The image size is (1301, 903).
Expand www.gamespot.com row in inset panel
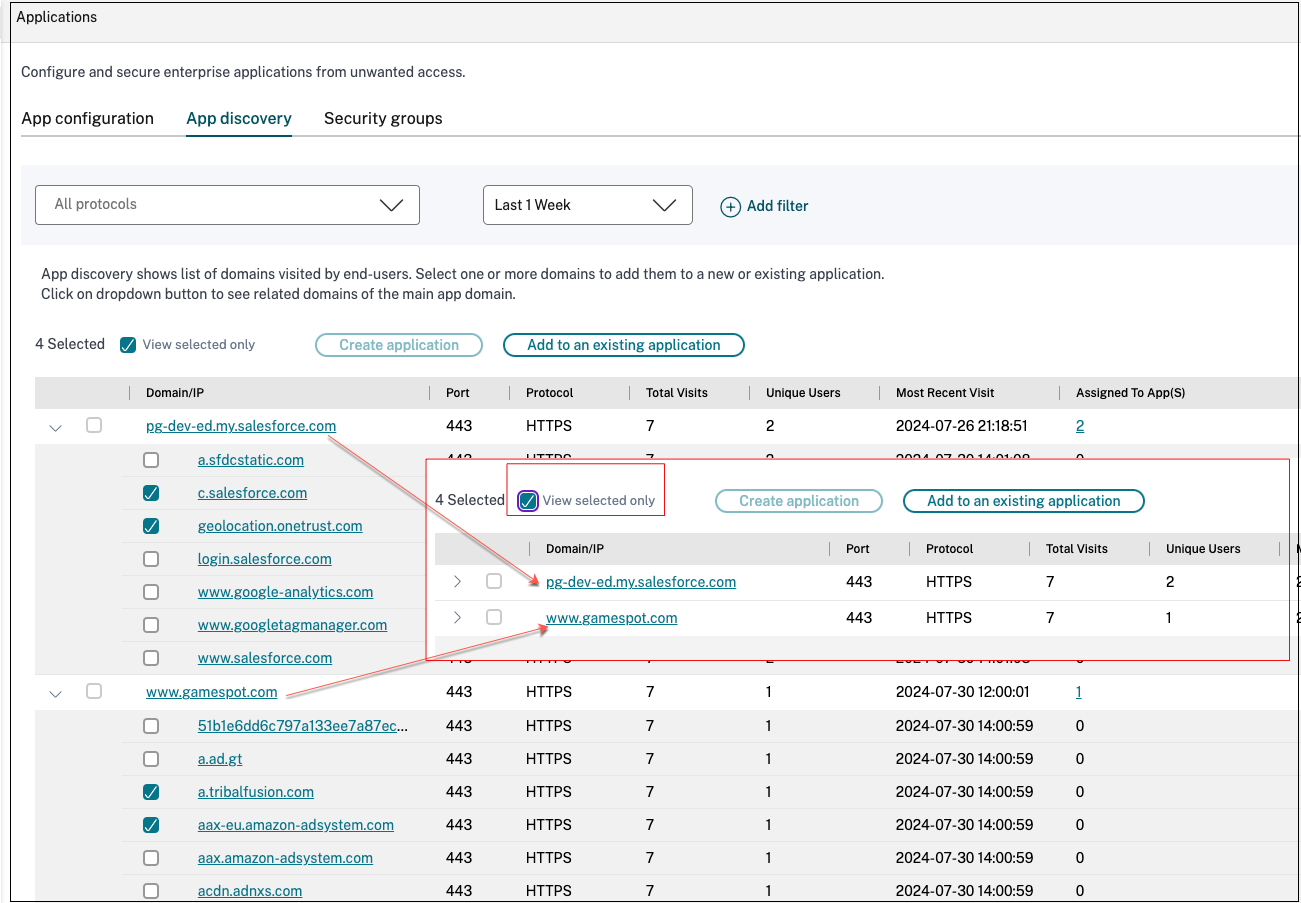tap(458, 617)
